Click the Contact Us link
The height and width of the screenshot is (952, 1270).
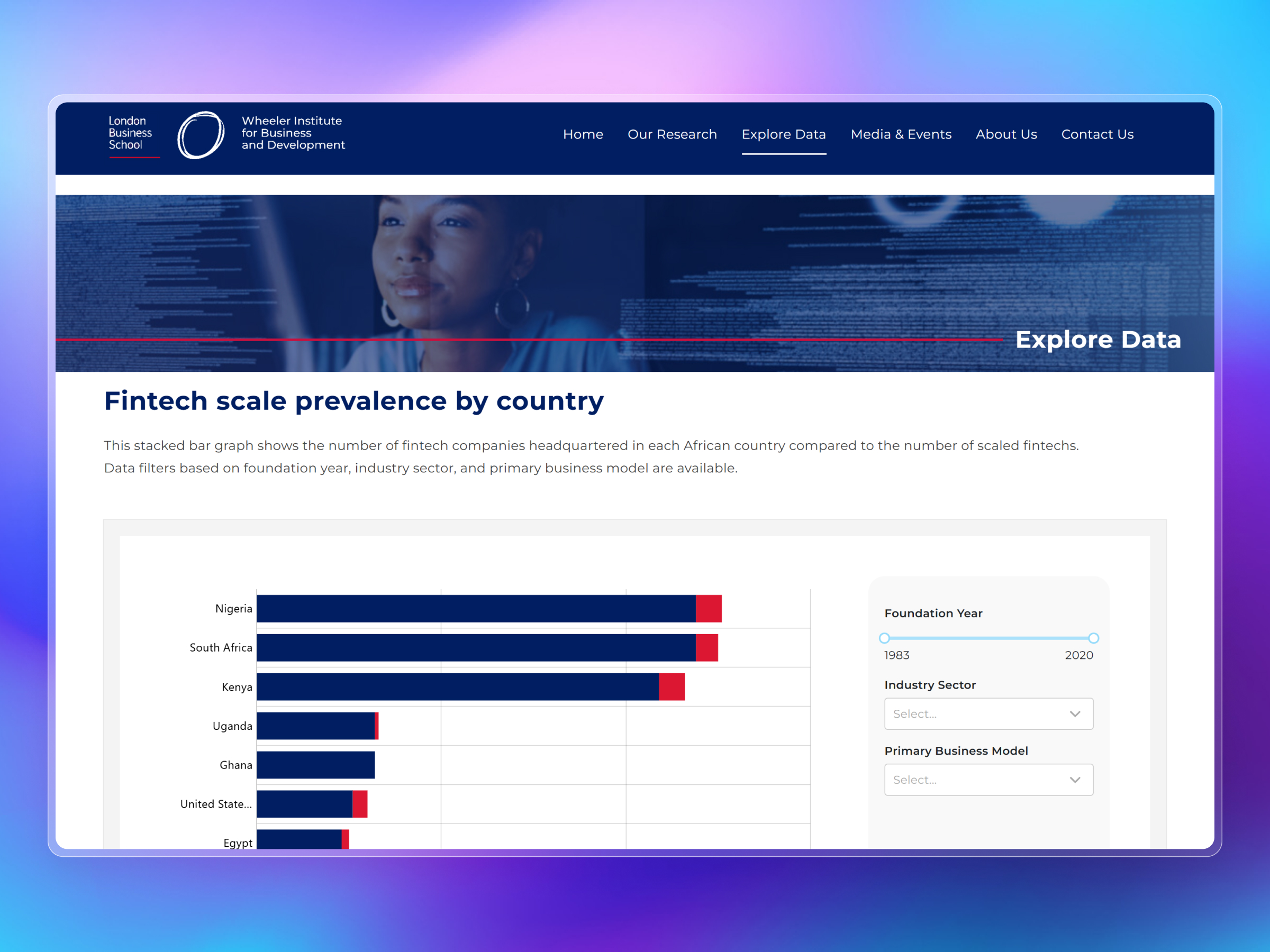coord(1097,134)
